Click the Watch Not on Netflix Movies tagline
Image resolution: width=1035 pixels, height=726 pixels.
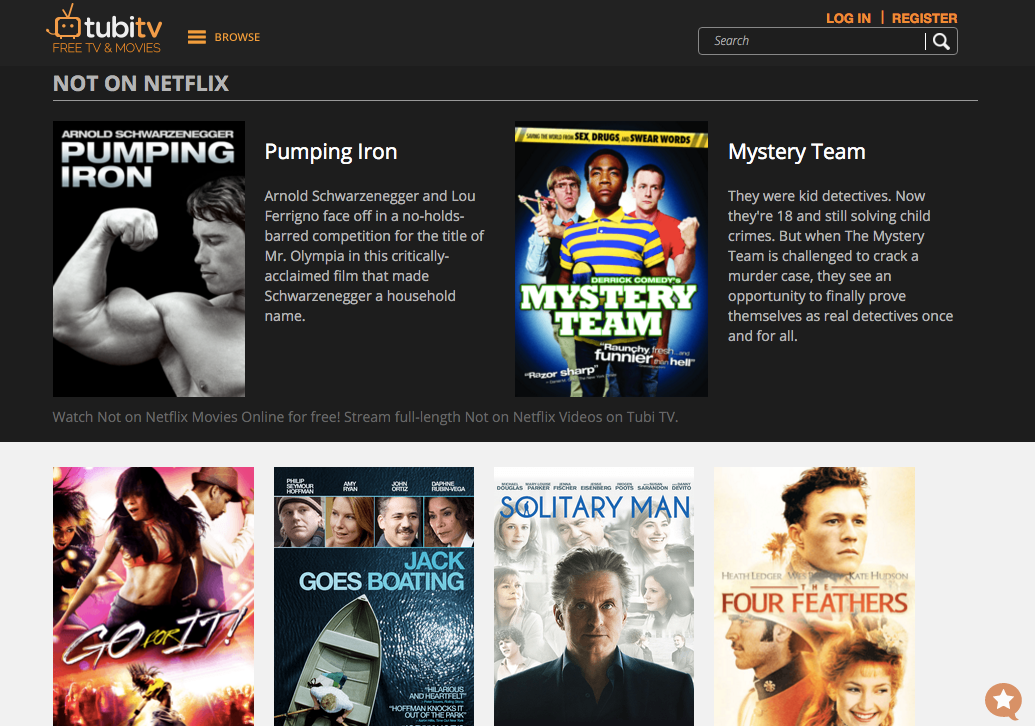coord(365,417)
